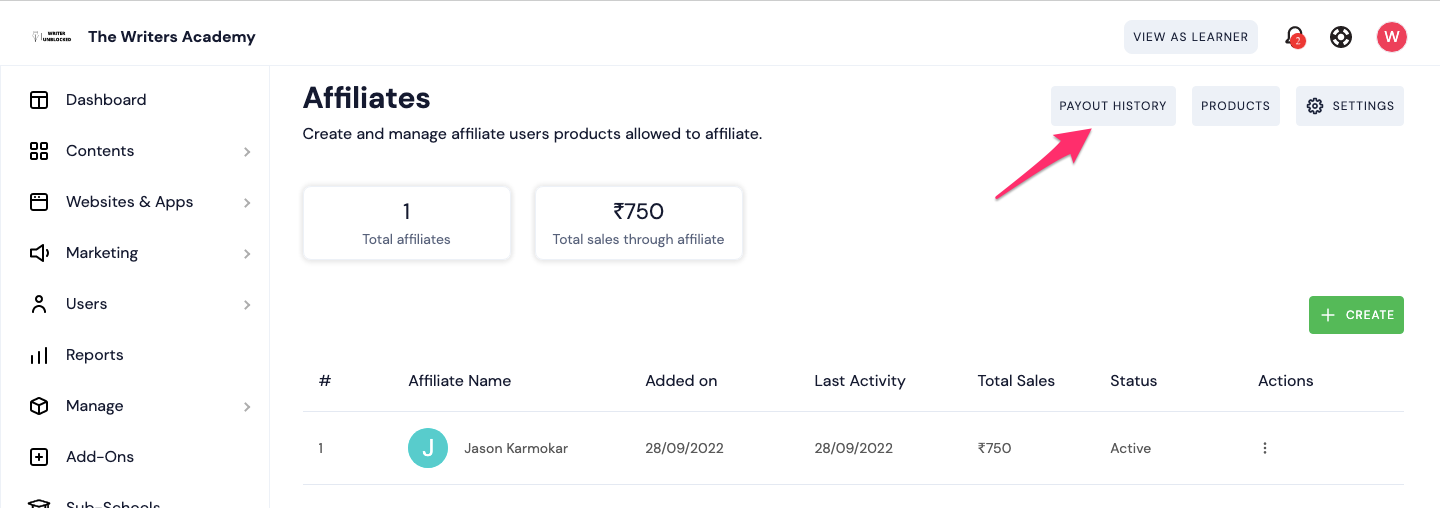This screenshot has width=1440, height=508.
Task: Expand the Users submenu chevron
Action: point(247,305)
